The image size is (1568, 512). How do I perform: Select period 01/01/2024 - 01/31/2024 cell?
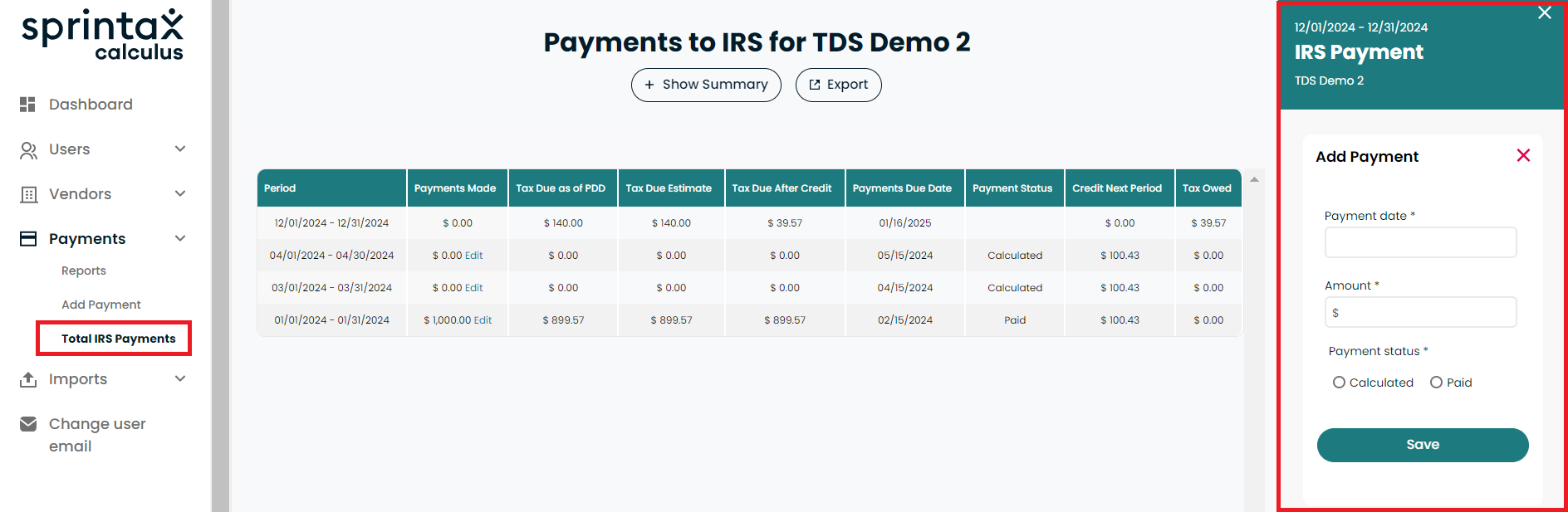tap(332, 320)
